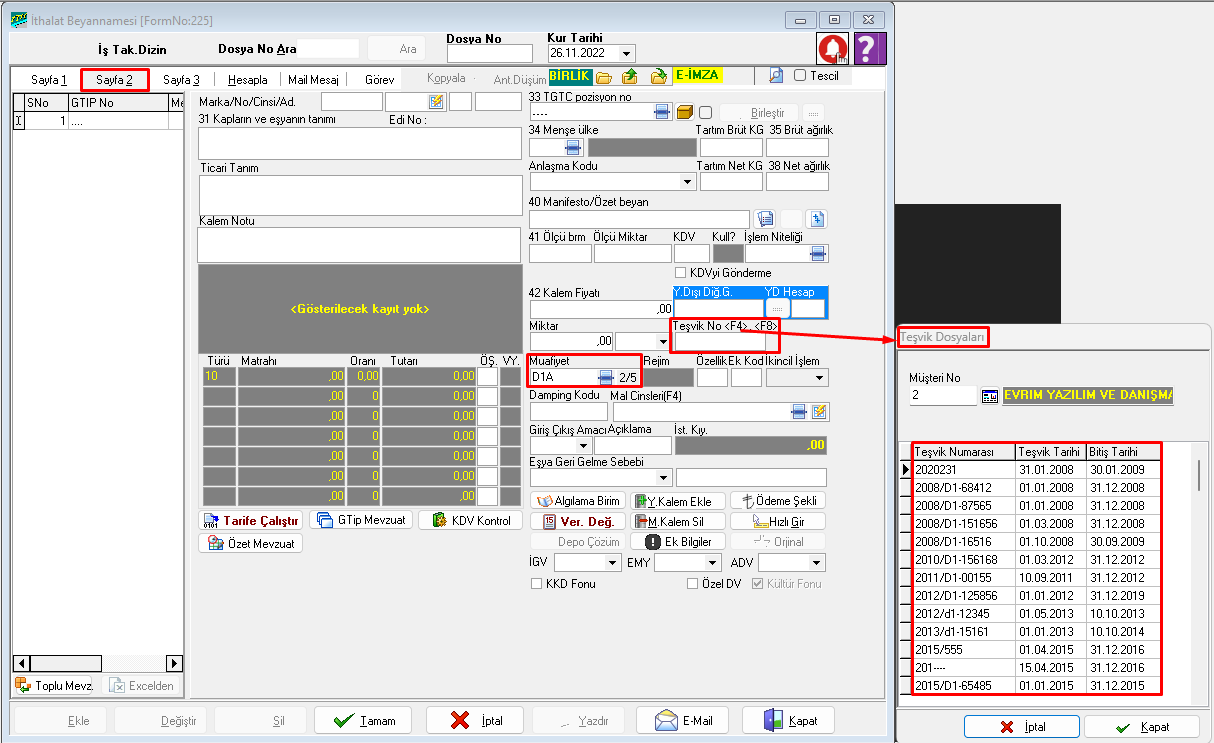This screenshot has width=1214, height=743.
Task: Open the Mail Mesaj tab
Action: (x=313, y=80)
